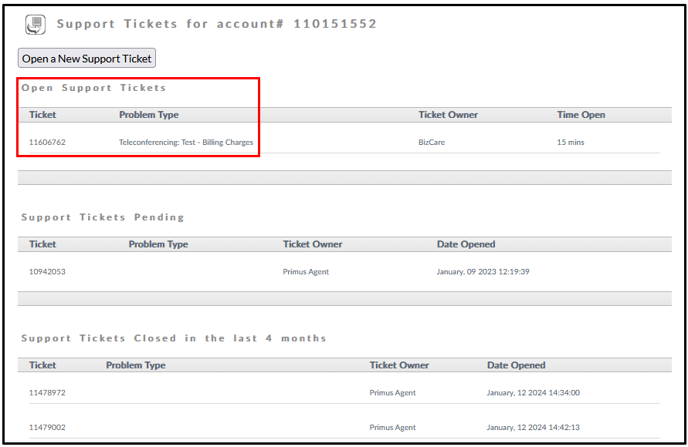Open pending ticket 10942053

click(x=47, y=272)
